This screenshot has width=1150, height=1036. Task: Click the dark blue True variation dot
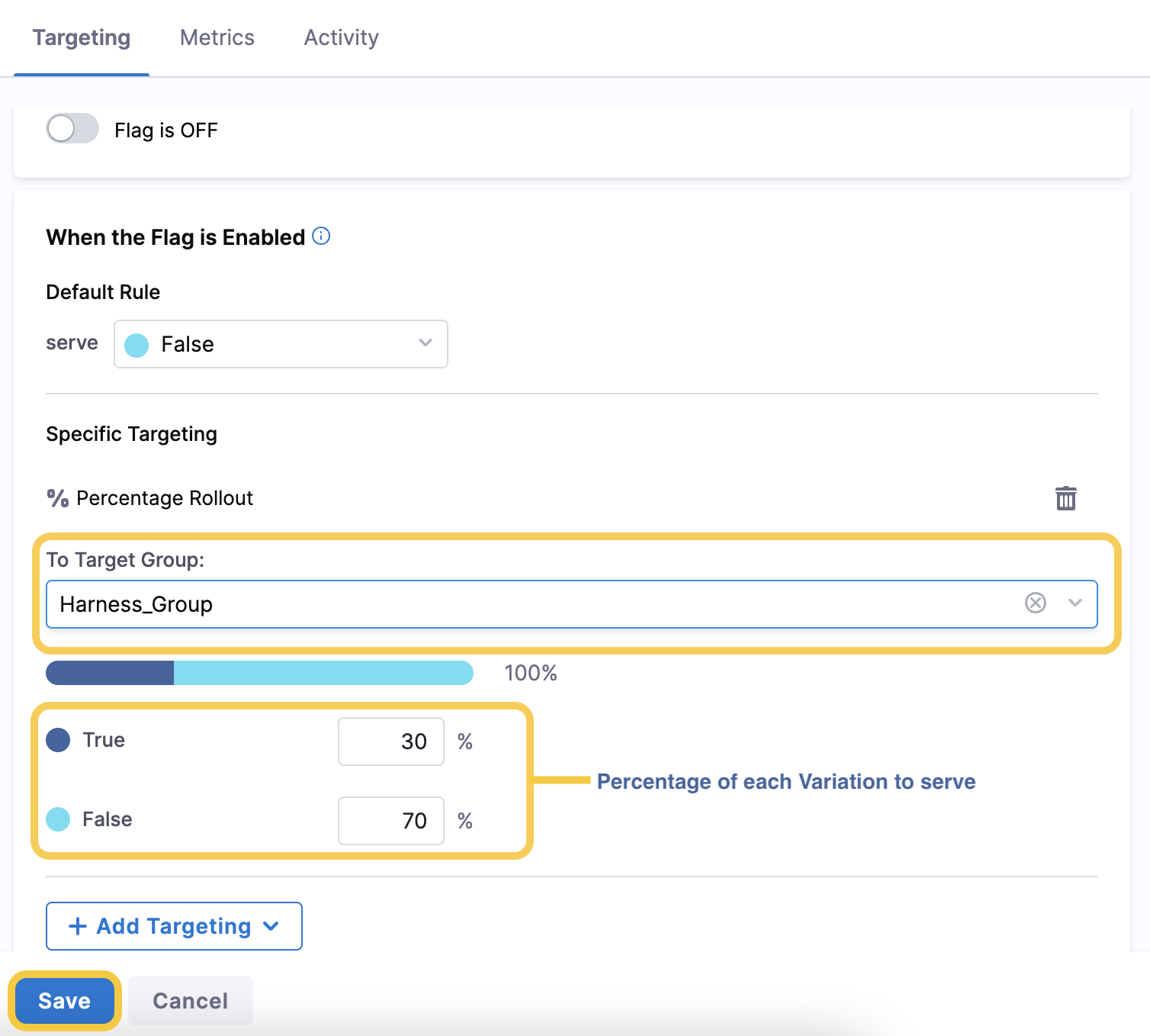[58, 739]
